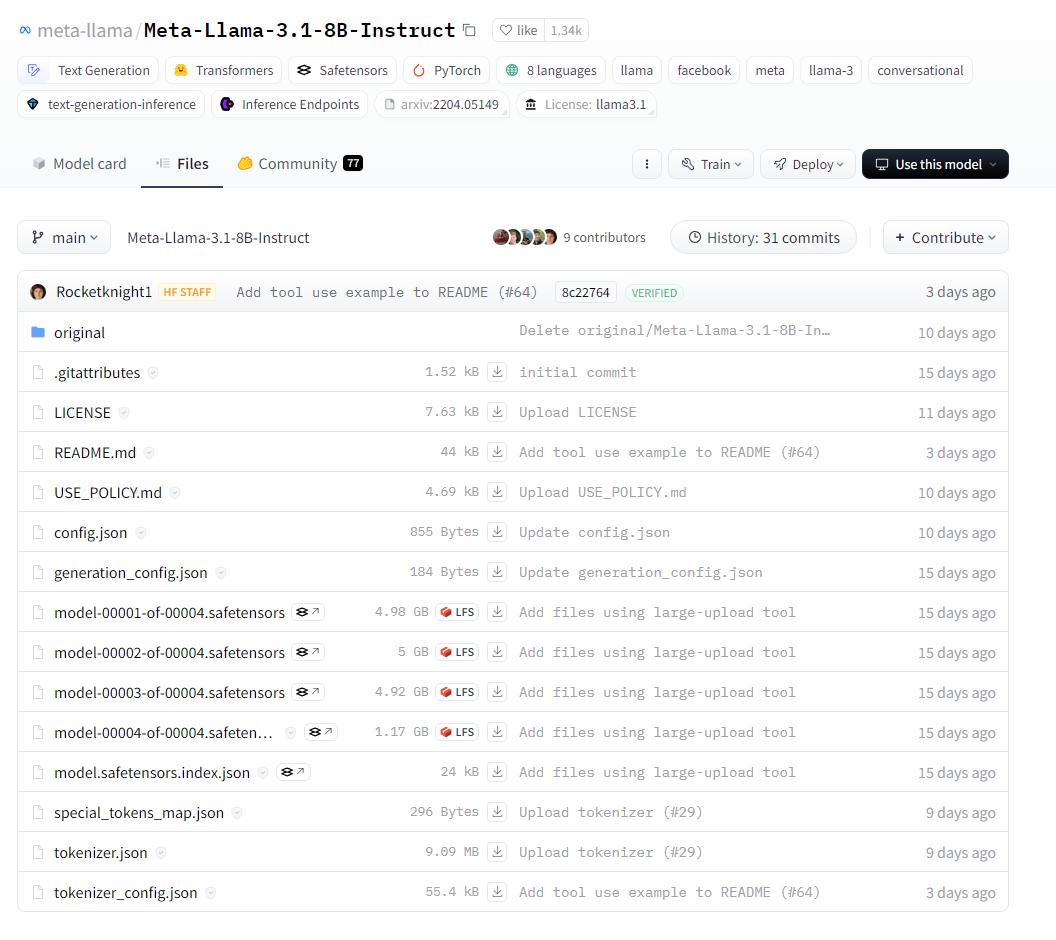Click the LFS badge on model-00001 file
Screen dimensions: 1056x940
click(x=457, y=612)
